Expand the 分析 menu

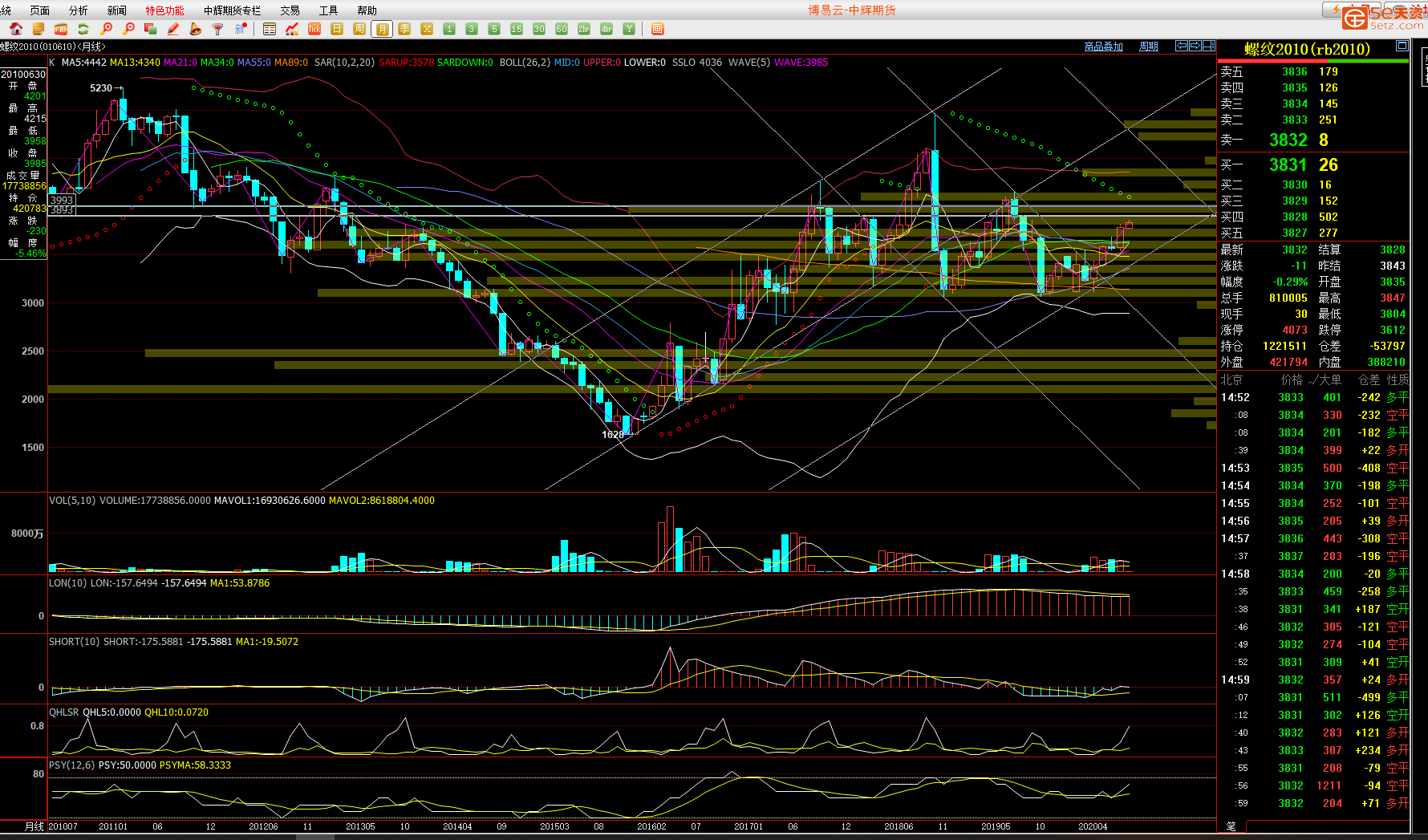click(79, 10)
